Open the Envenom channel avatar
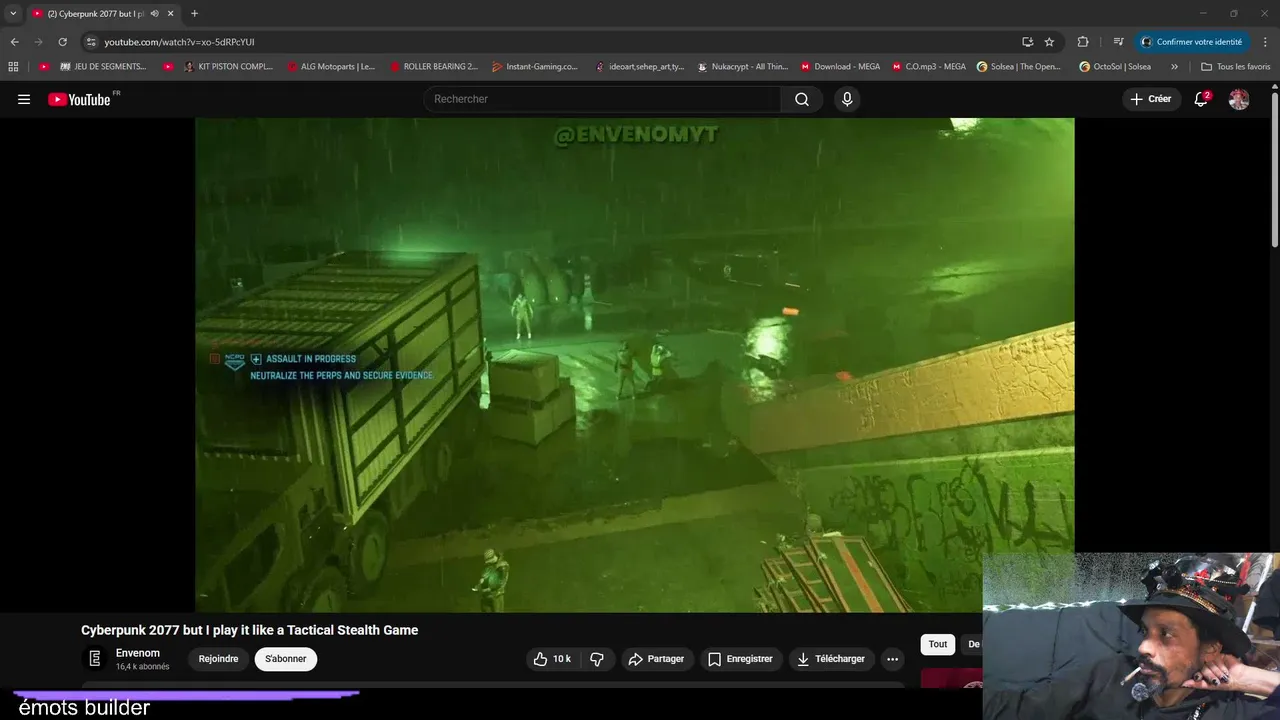 pos(95,658)
